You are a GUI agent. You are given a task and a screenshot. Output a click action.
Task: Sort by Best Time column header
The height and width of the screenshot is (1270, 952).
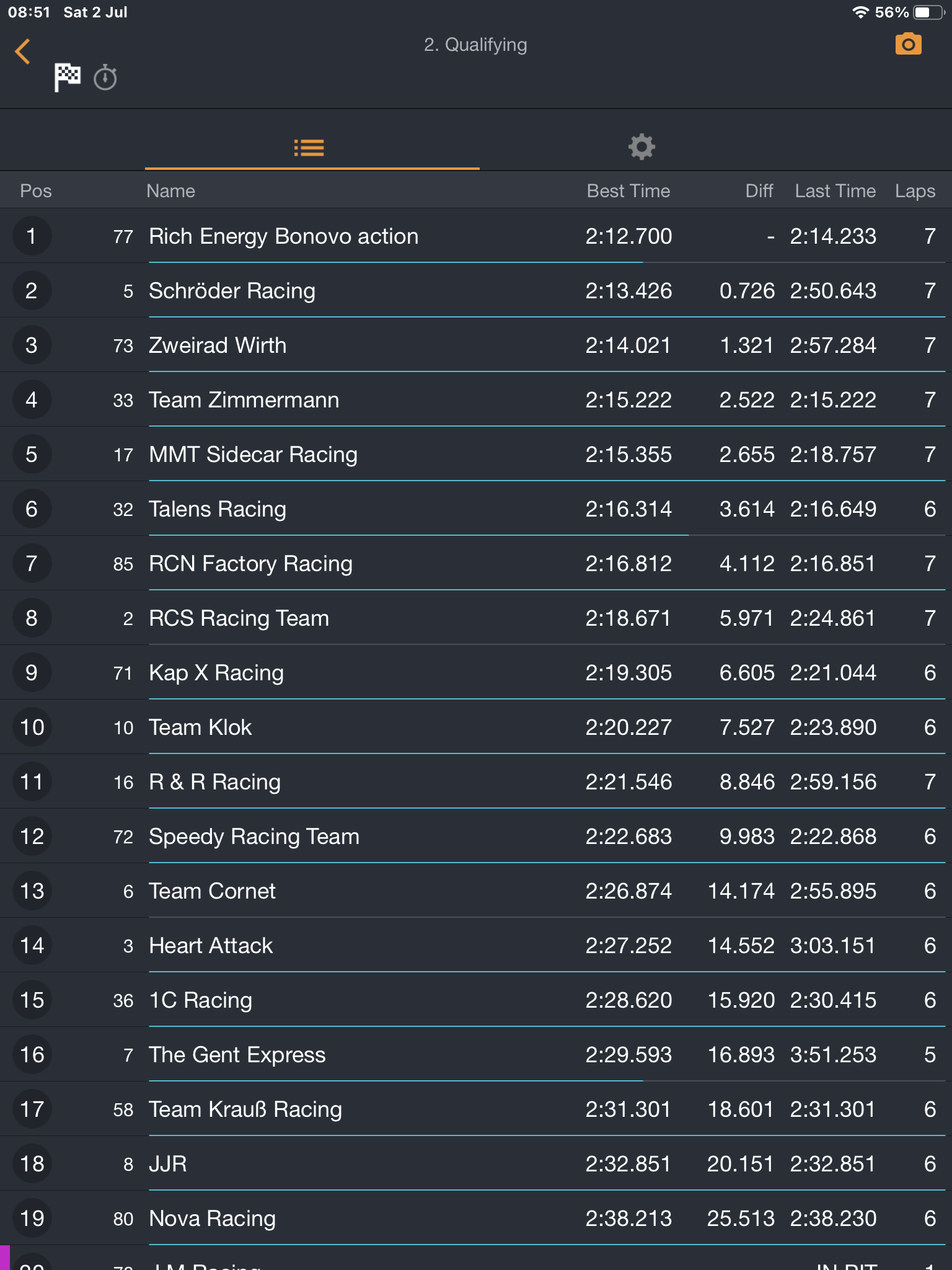coord(628,191)
